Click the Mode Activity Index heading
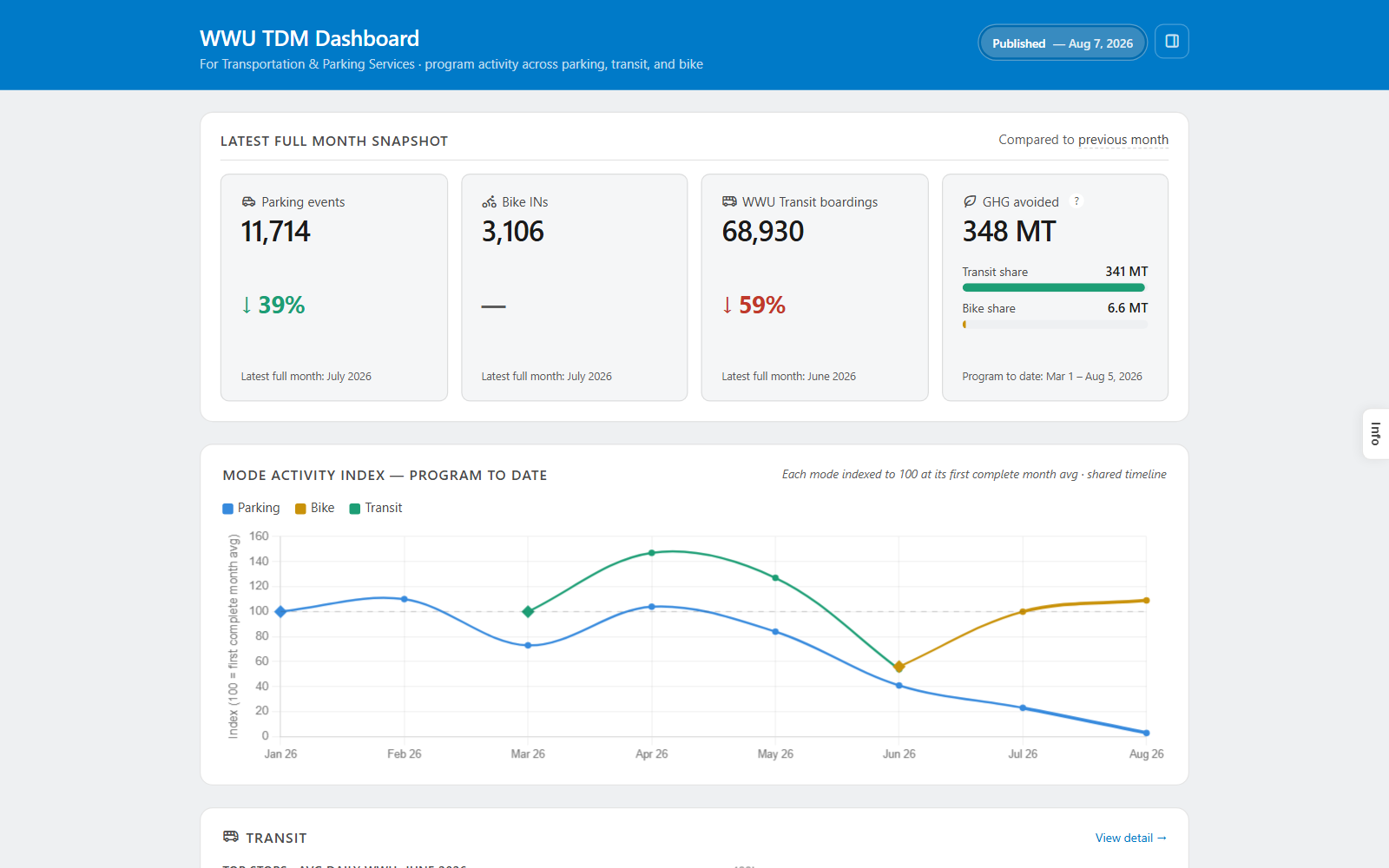The height and width of the screenshot is (868, 1389). click(385, 476)
